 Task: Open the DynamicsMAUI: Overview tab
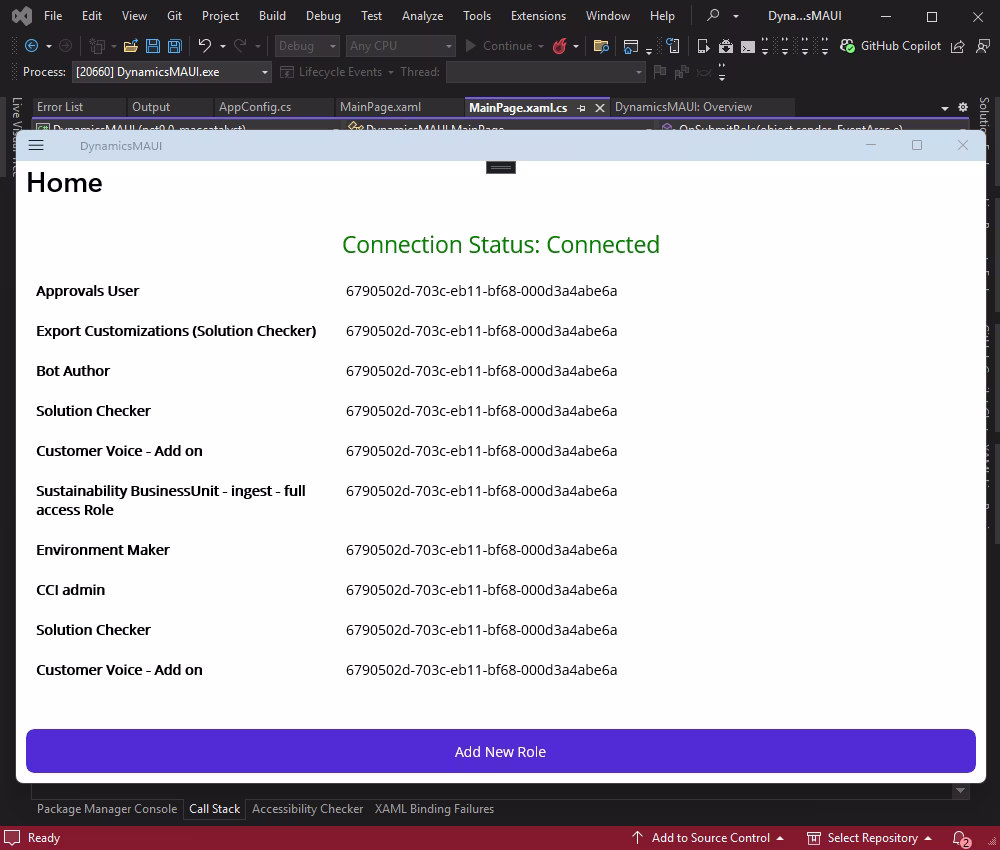(683, 107)
